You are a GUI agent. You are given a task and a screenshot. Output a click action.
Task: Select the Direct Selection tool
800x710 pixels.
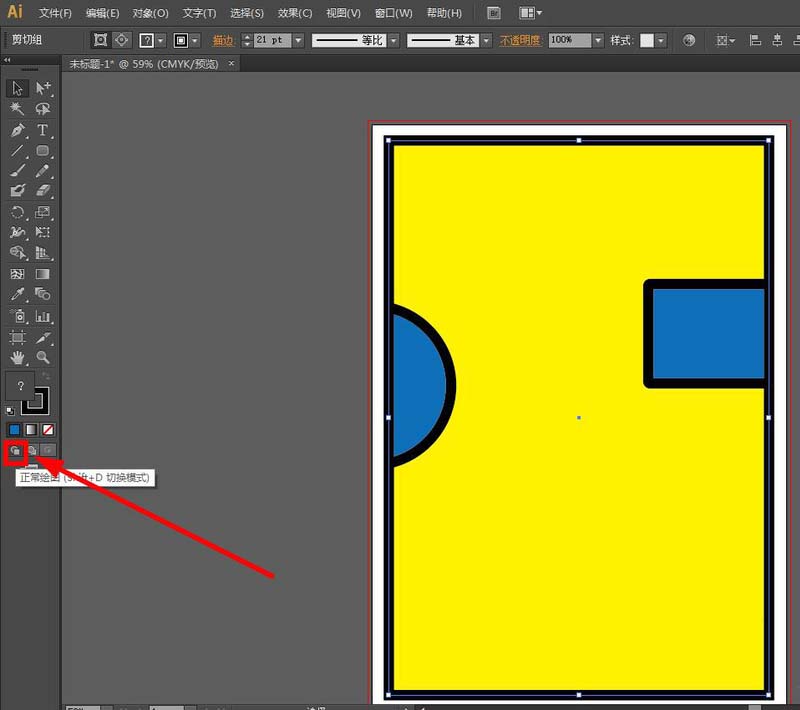(x=43, y=88)
